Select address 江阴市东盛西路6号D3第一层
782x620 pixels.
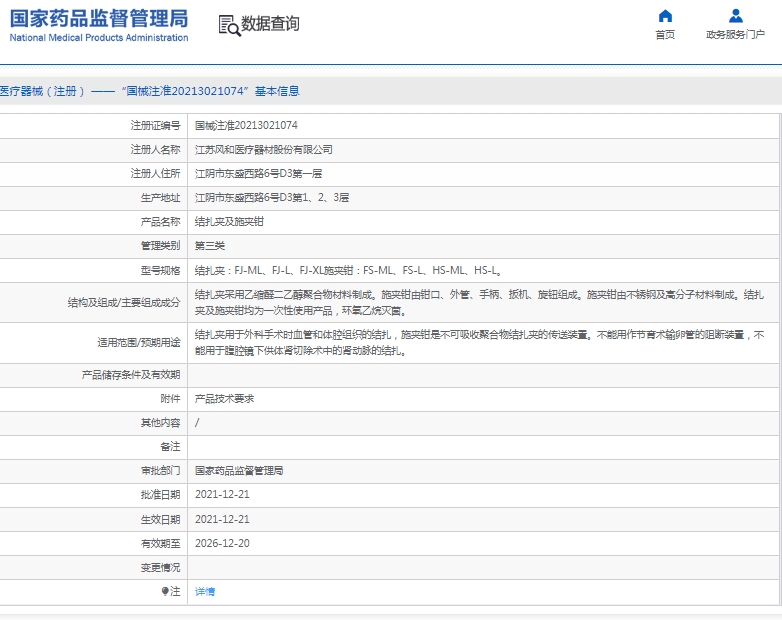(x=258, y=174)
